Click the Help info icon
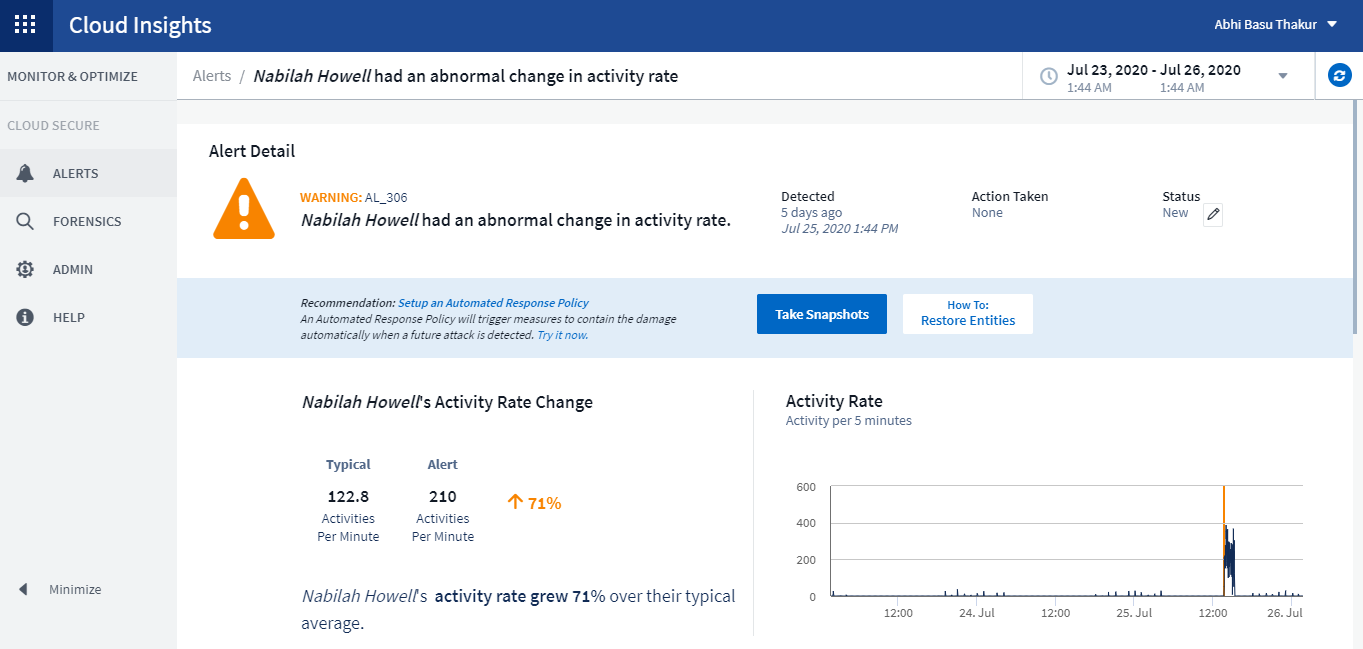 26,317
